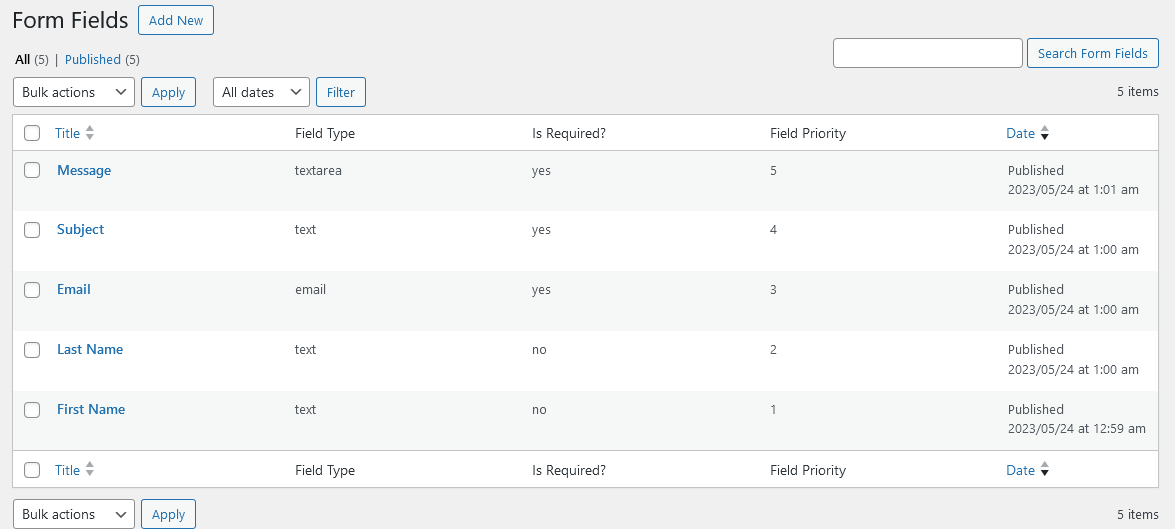Image resolution: width=1175 pixels, height=529 pixels.
Task: Show the All form fields view
Action: (x=22, y=60)
